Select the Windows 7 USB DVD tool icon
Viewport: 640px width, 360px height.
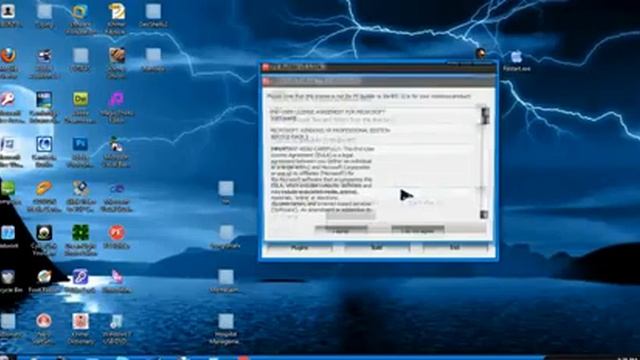tap(116, 321)
